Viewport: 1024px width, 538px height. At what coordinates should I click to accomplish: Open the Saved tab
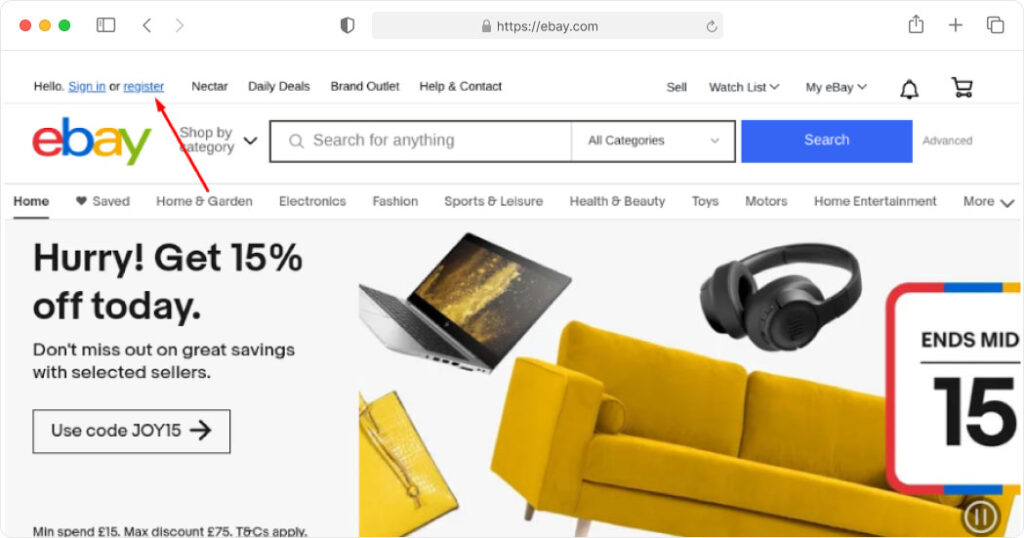click(103, 201)
